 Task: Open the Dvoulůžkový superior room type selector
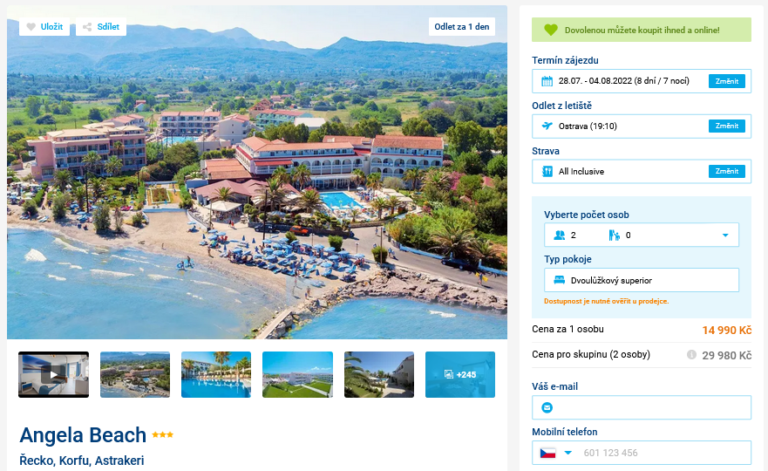[641, 280]
